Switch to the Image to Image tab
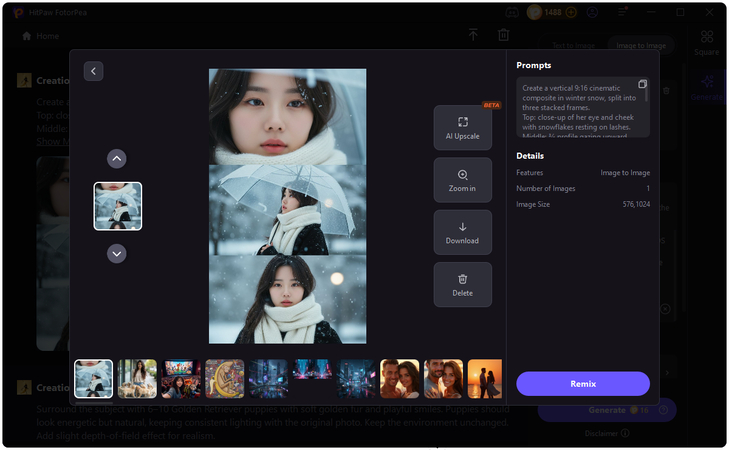 641,46
